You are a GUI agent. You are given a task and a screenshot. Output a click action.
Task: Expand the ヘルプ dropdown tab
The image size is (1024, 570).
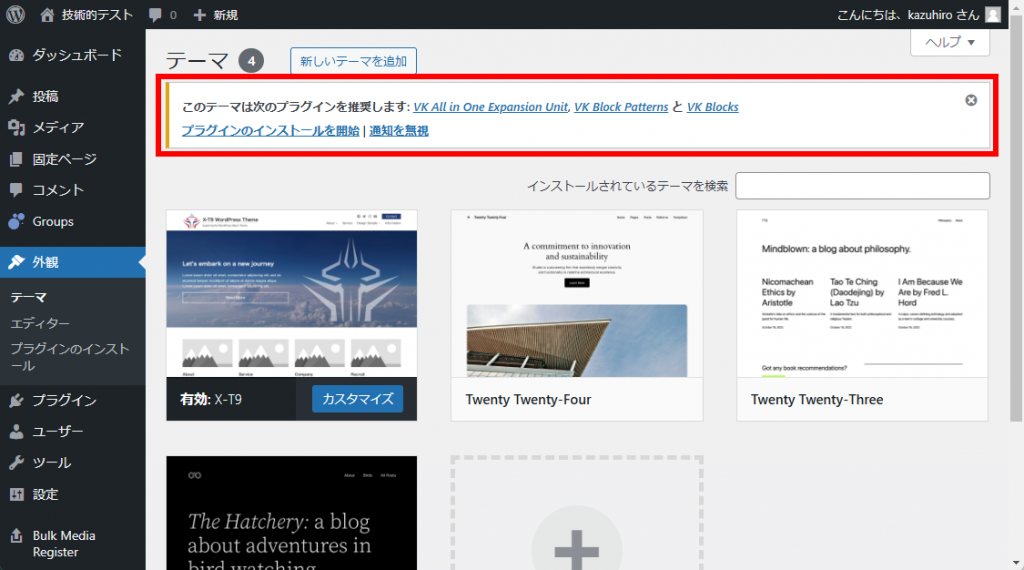(949, 42)
